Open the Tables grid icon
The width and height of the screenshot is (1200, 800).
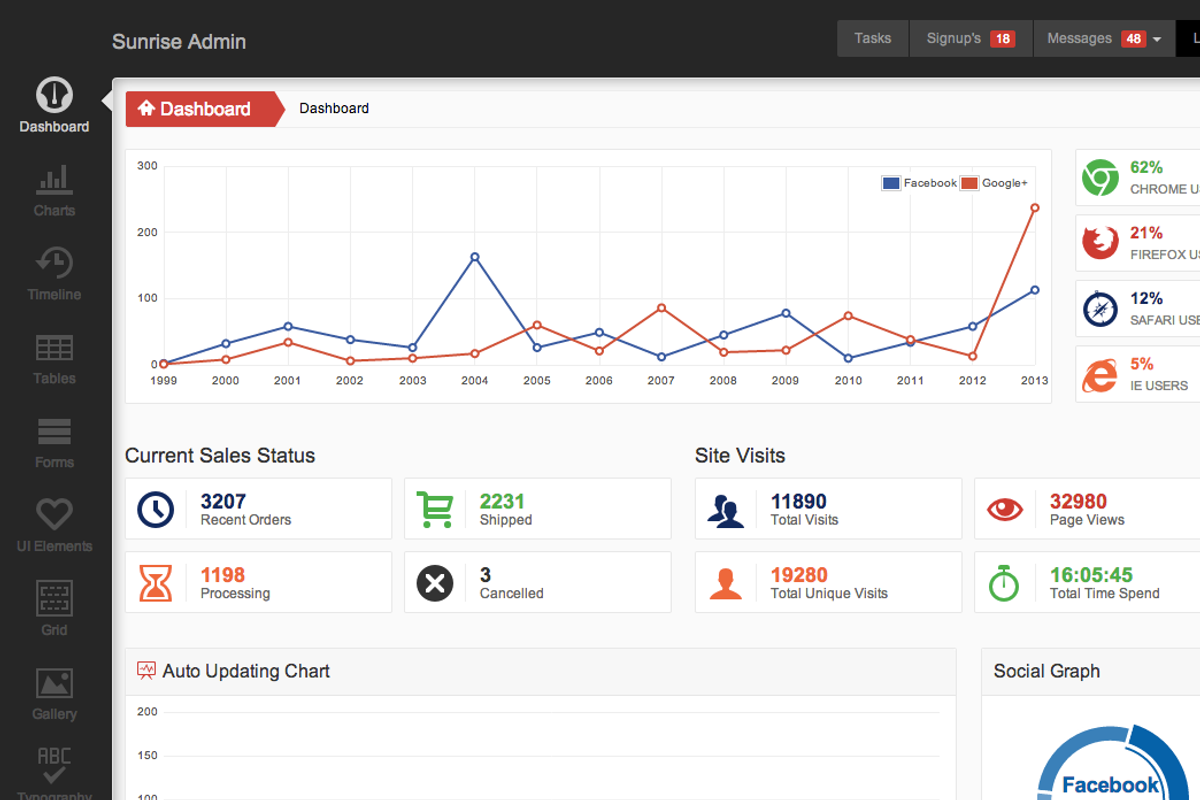point(54,348)
